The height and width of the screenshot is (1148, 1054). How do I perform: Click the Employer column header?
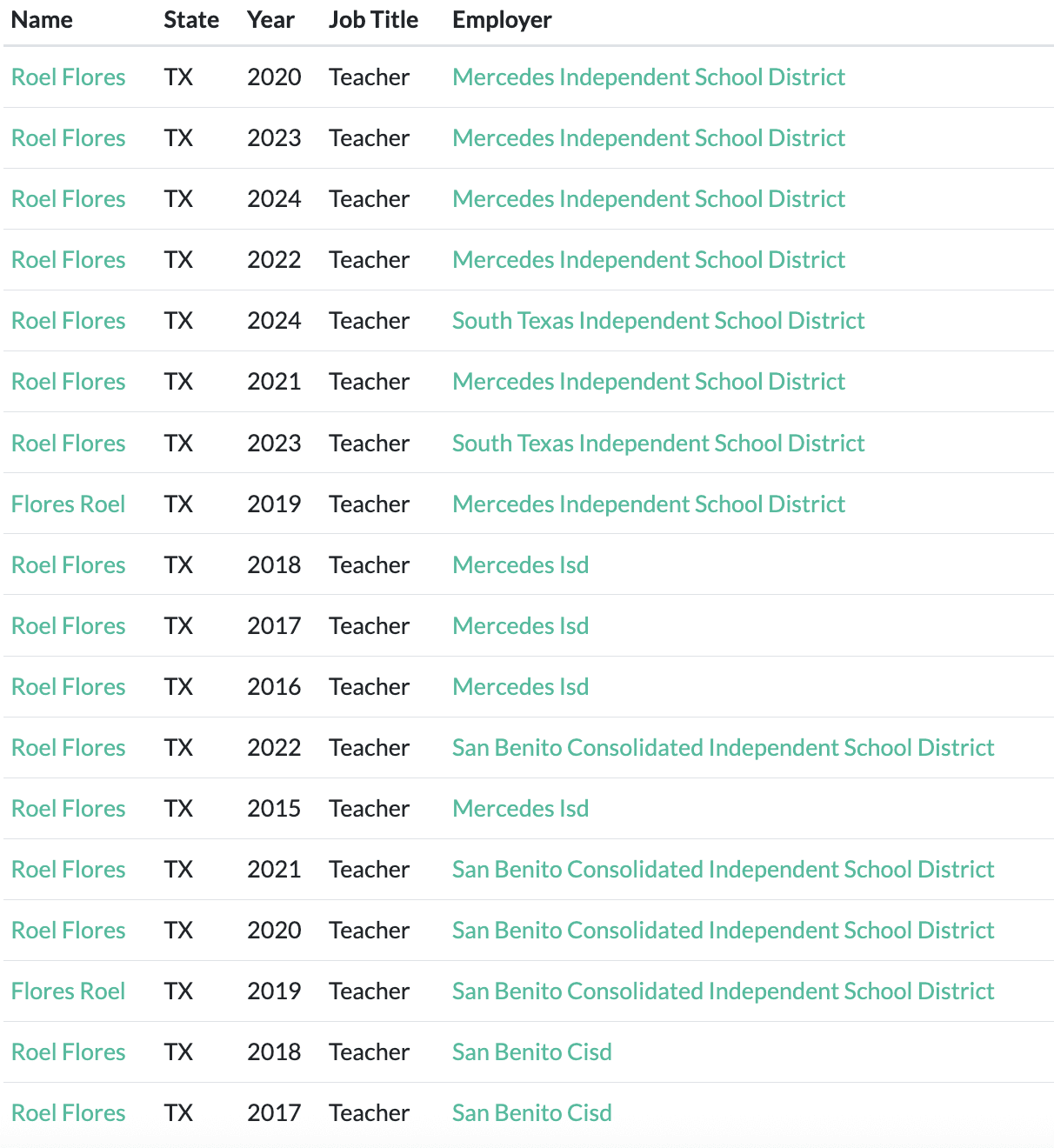pyautogui.click(x=502, y=20)
